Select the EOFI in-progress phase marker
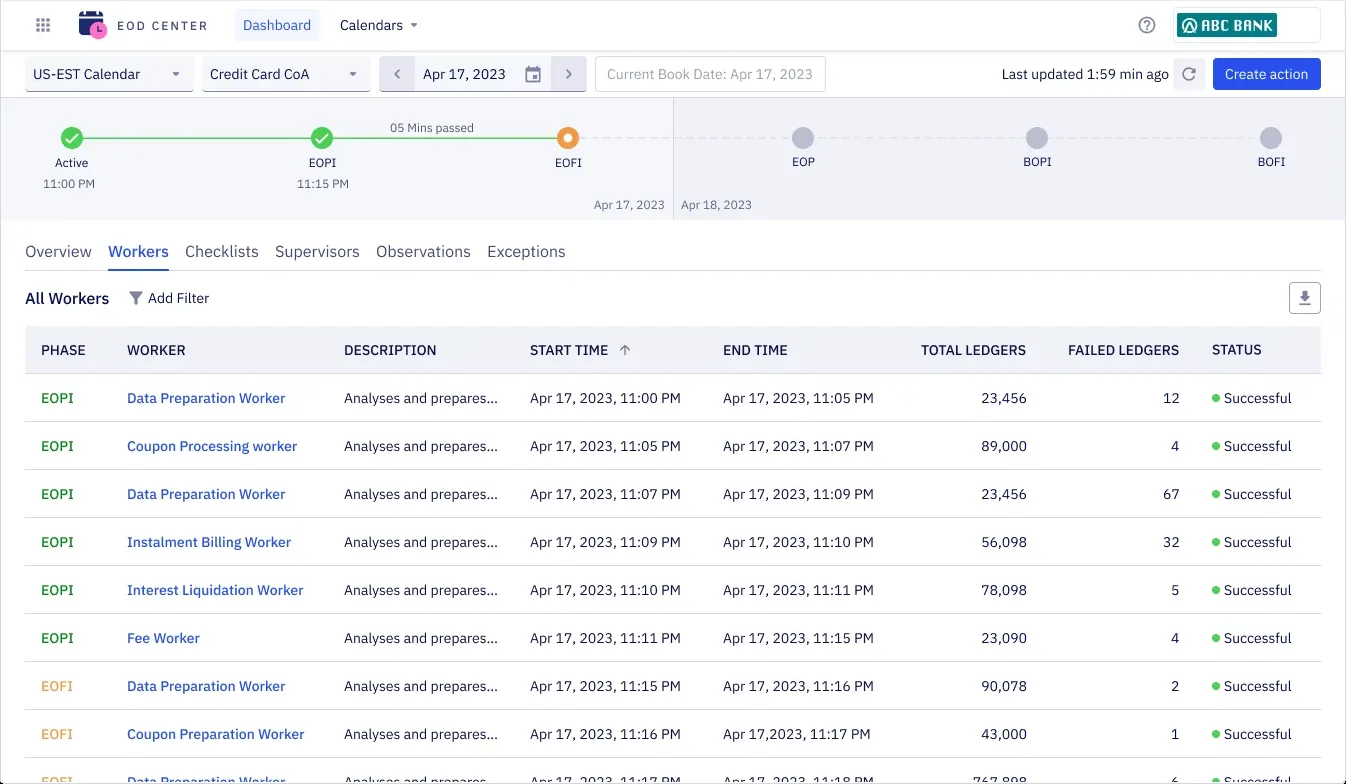This screenshot has height=784, width=1346. pyautogui.click(x=568, y=138)
